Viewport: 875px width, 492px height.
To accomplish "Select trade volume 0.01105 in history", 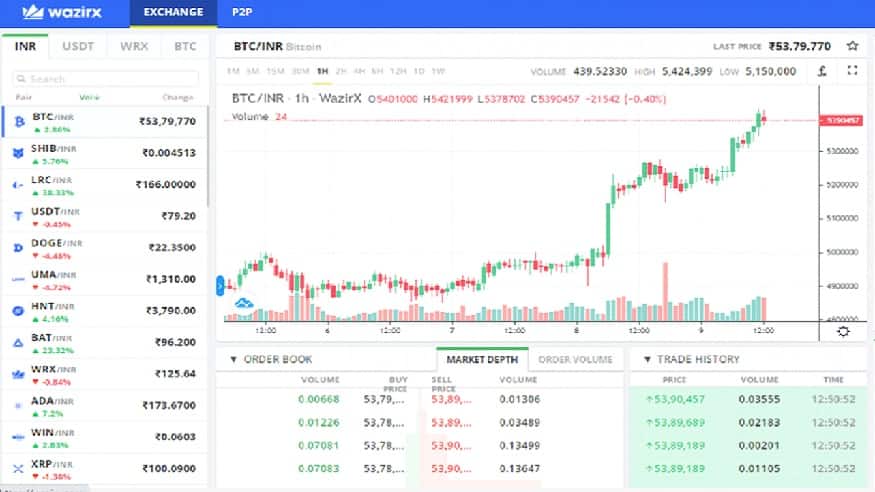I will 759,469.
